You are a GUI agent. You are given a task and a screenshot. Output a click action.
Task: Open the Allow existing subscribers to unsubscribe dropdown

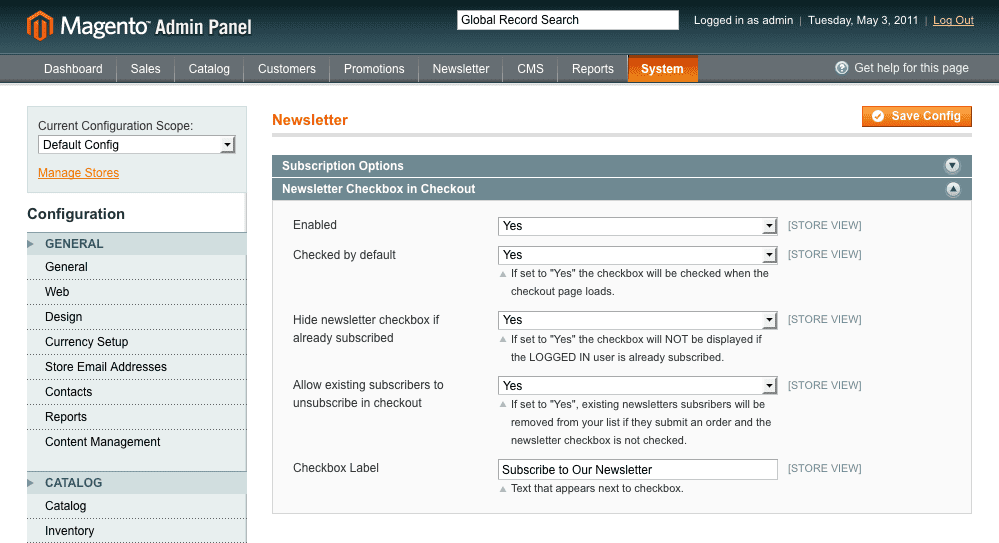tap(637, 386)
